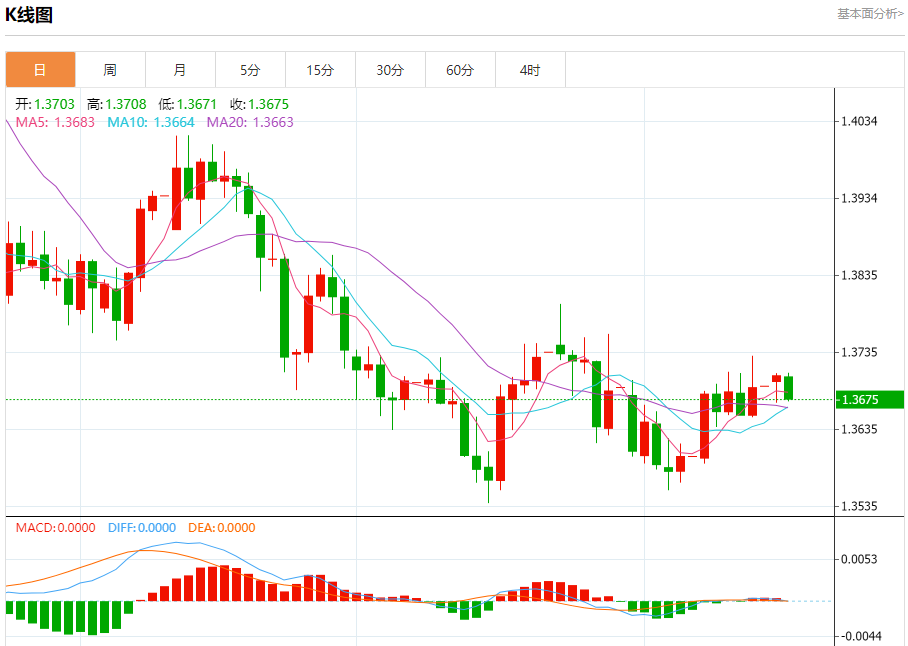Click the 高: 1.3708 high value
The height and width of the screenshot is (646, 908).
click(116, 104)
